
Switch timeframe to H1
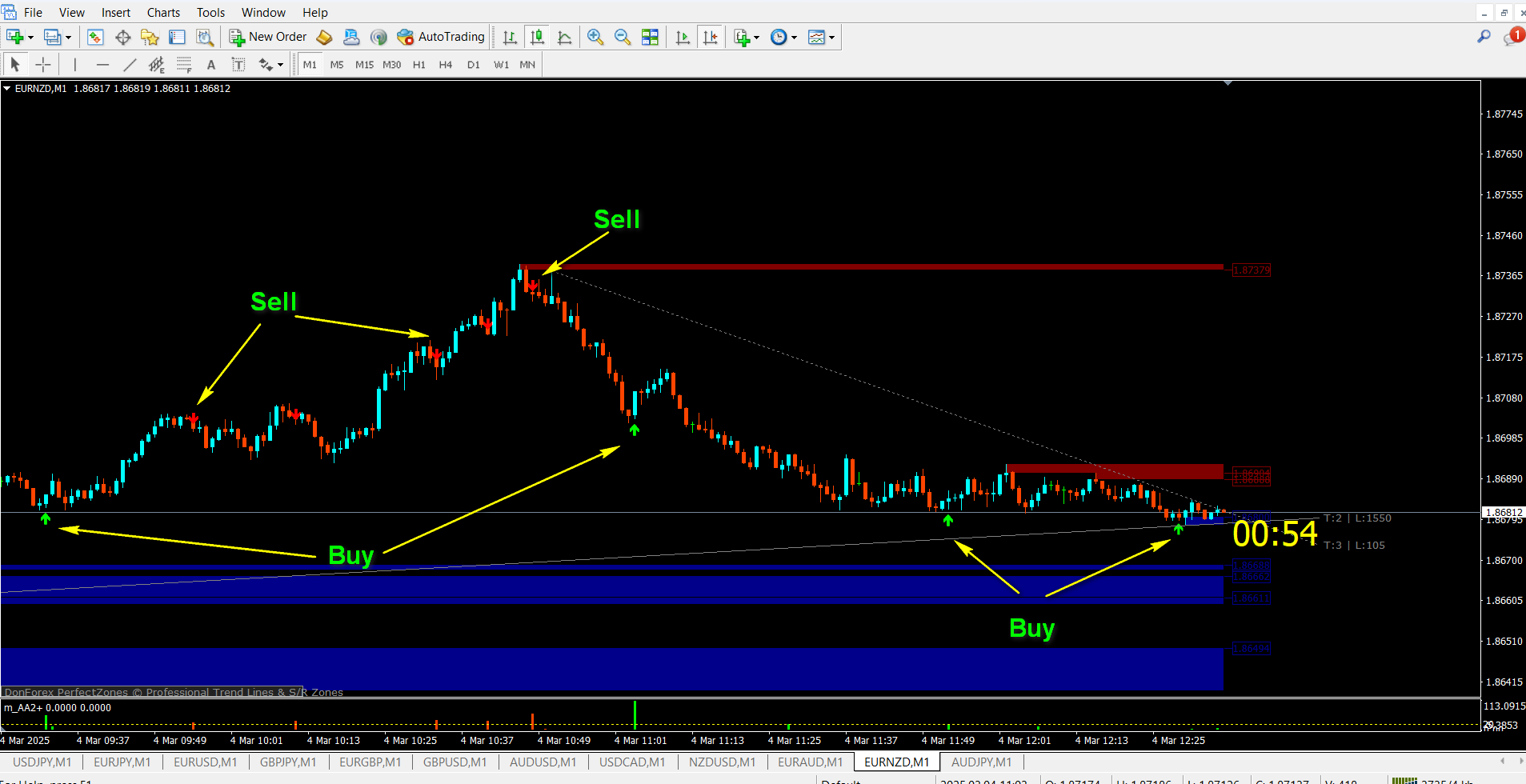pos(419,65)
